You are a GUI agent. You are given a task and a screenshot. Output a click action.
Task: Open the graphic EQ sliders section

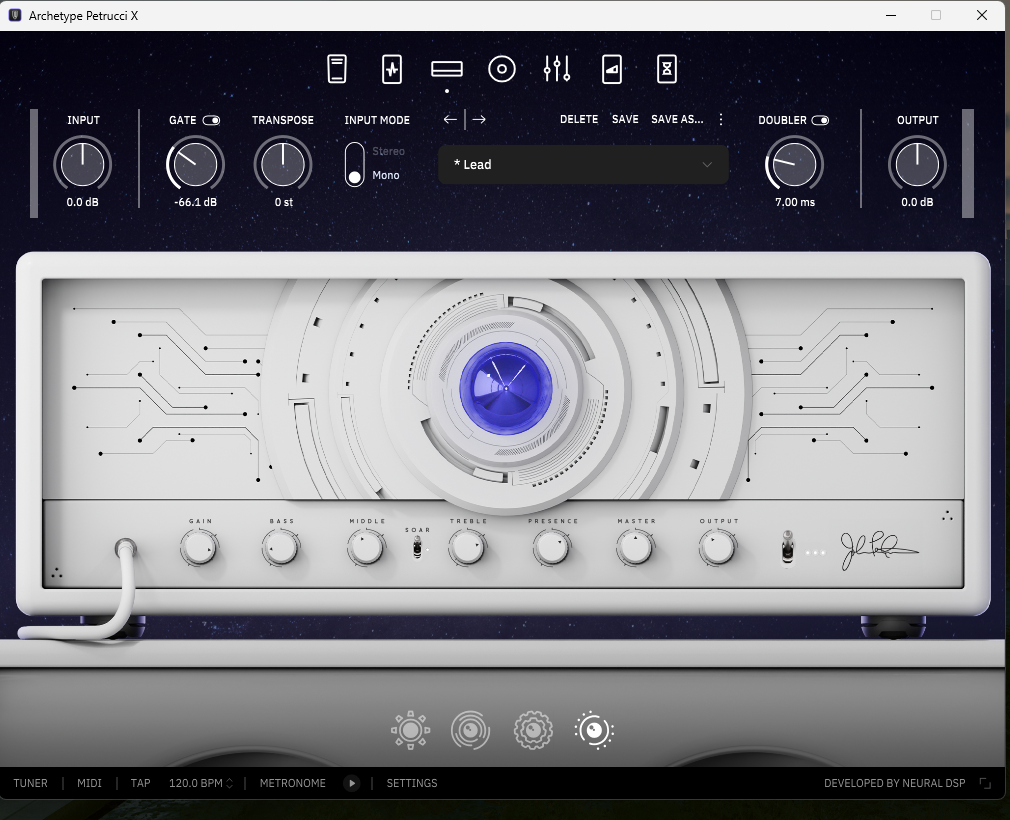557,69
